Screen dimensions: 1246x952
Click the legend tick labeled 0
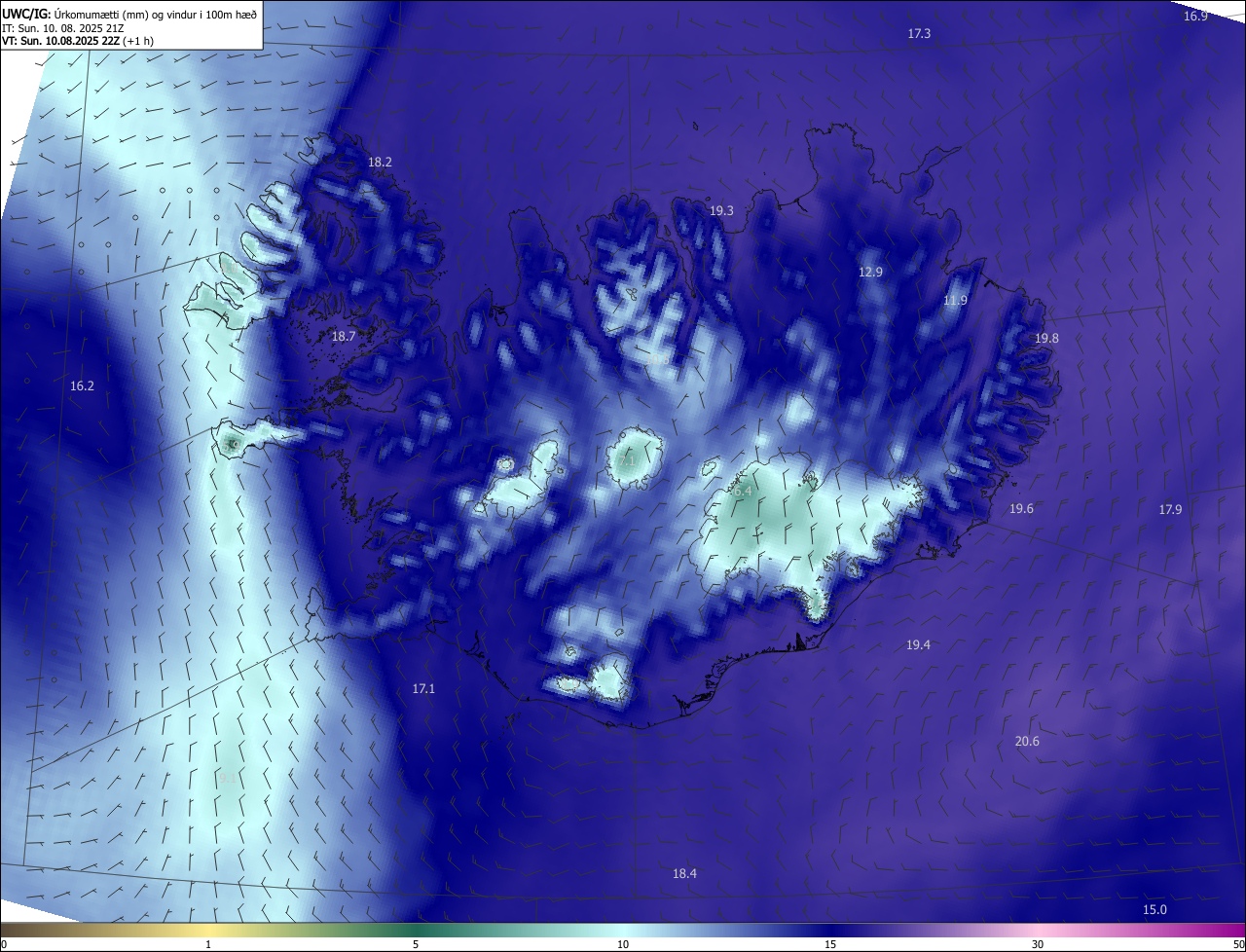pos(4,944)
